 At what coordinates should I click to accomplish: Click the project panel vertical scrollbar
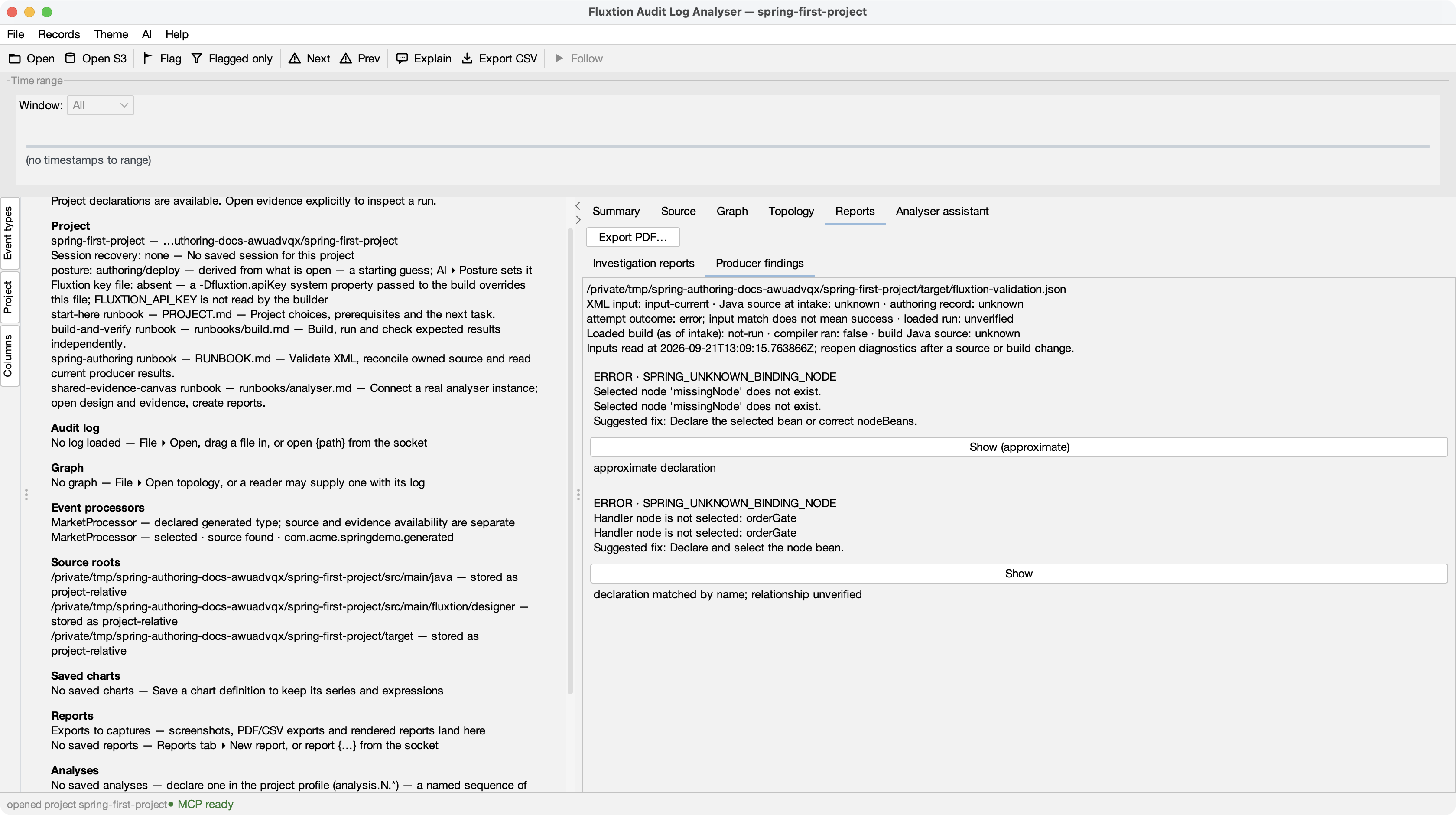(x=570, y=461)
